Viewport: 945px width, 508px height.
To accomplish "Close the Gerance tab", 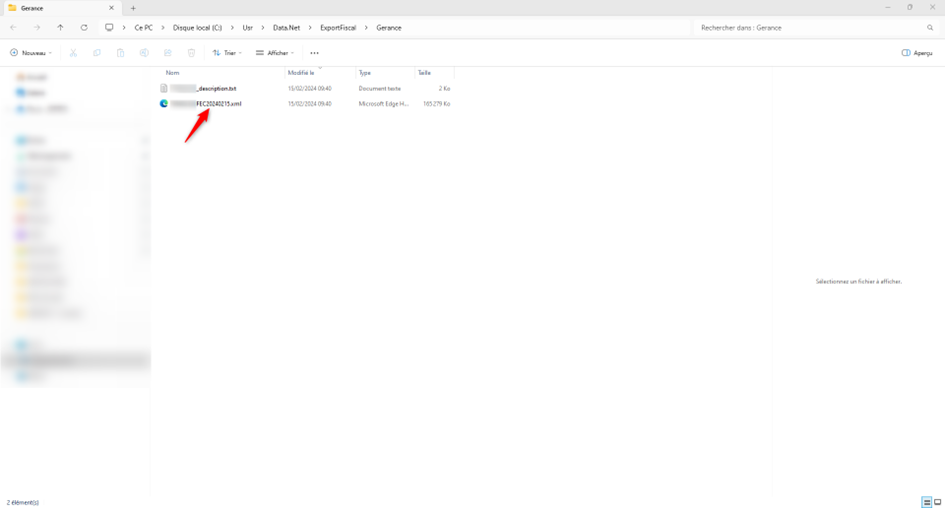I will point(111,8).
